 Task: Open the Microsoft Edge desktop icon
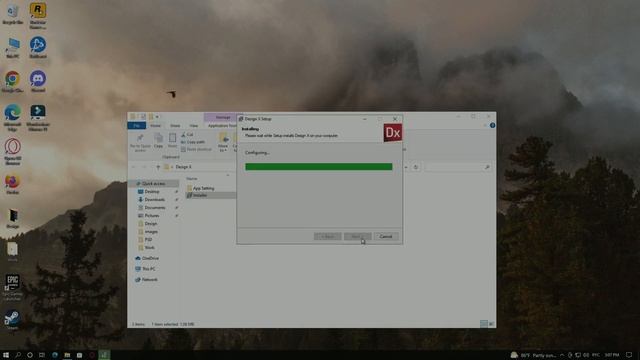pos(13,118)
